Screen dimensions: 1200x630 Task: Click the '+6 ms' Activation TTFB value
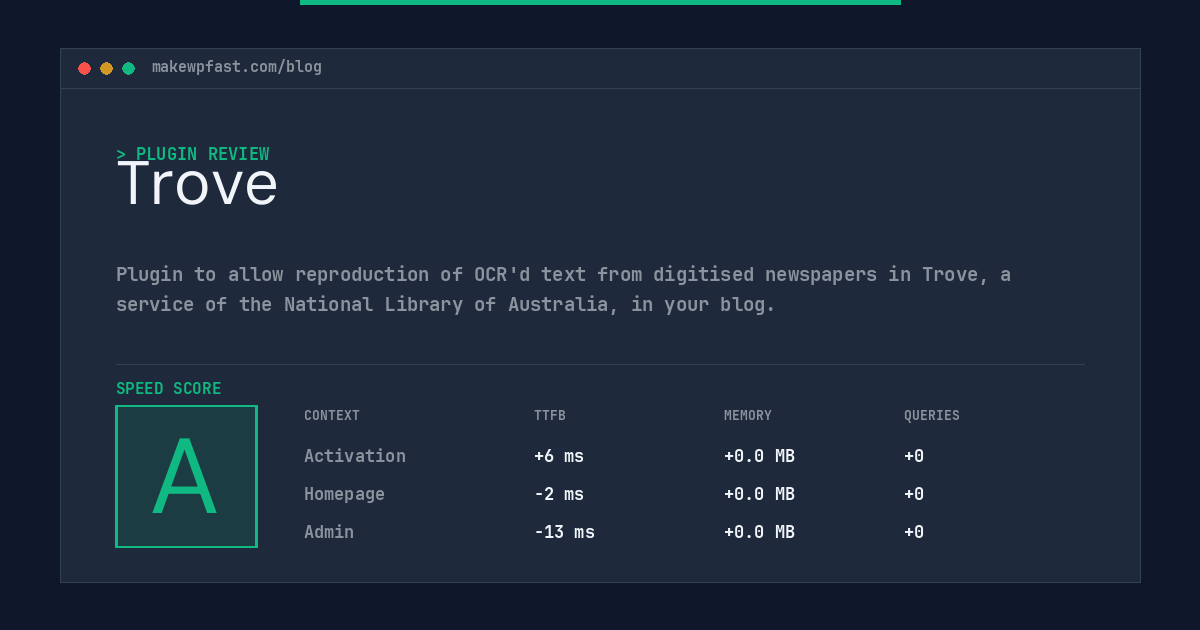559,456
